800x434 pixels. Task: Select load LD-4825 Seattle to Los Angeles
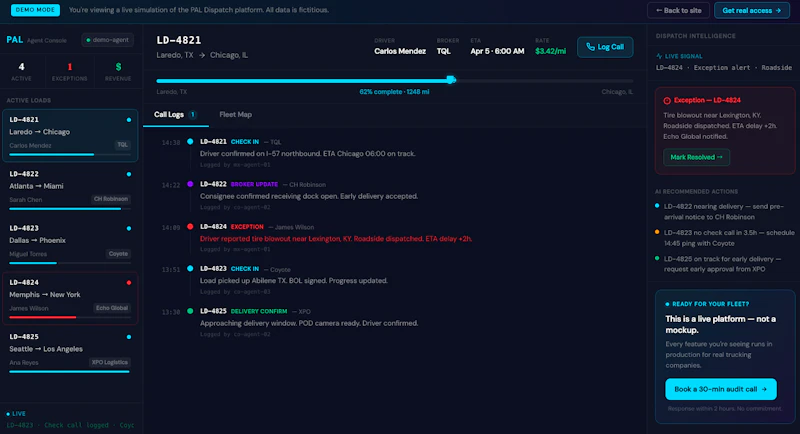click(x=70, y=353)
